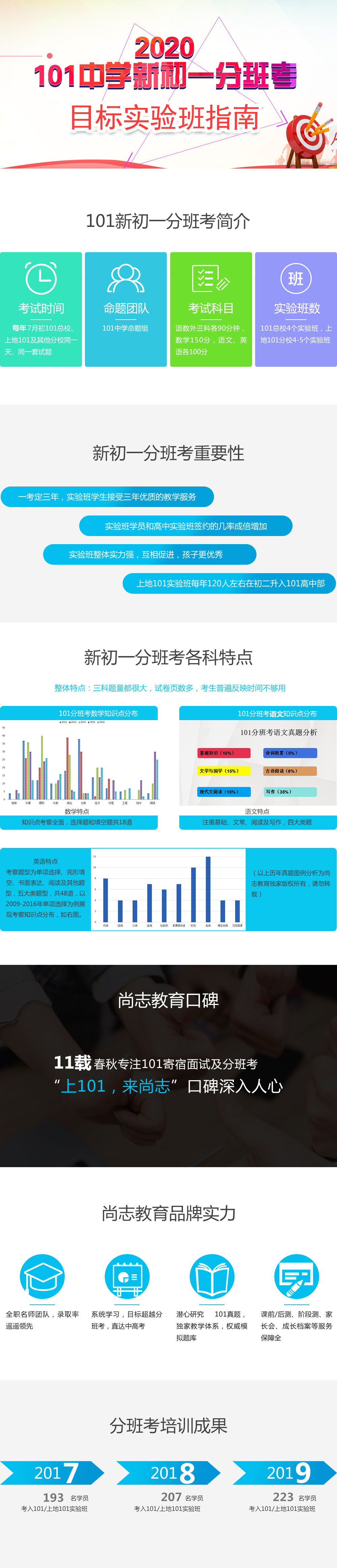Click the yellow 文学与国学 (15%) bar

(223, 771)
